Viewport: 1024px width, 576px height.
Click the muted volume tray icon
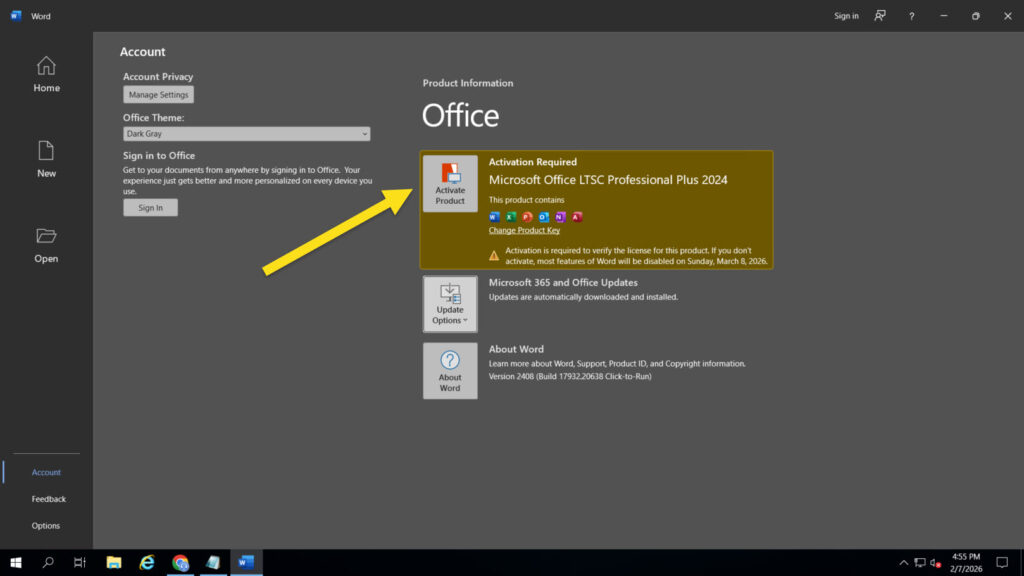tap(935, 562)
